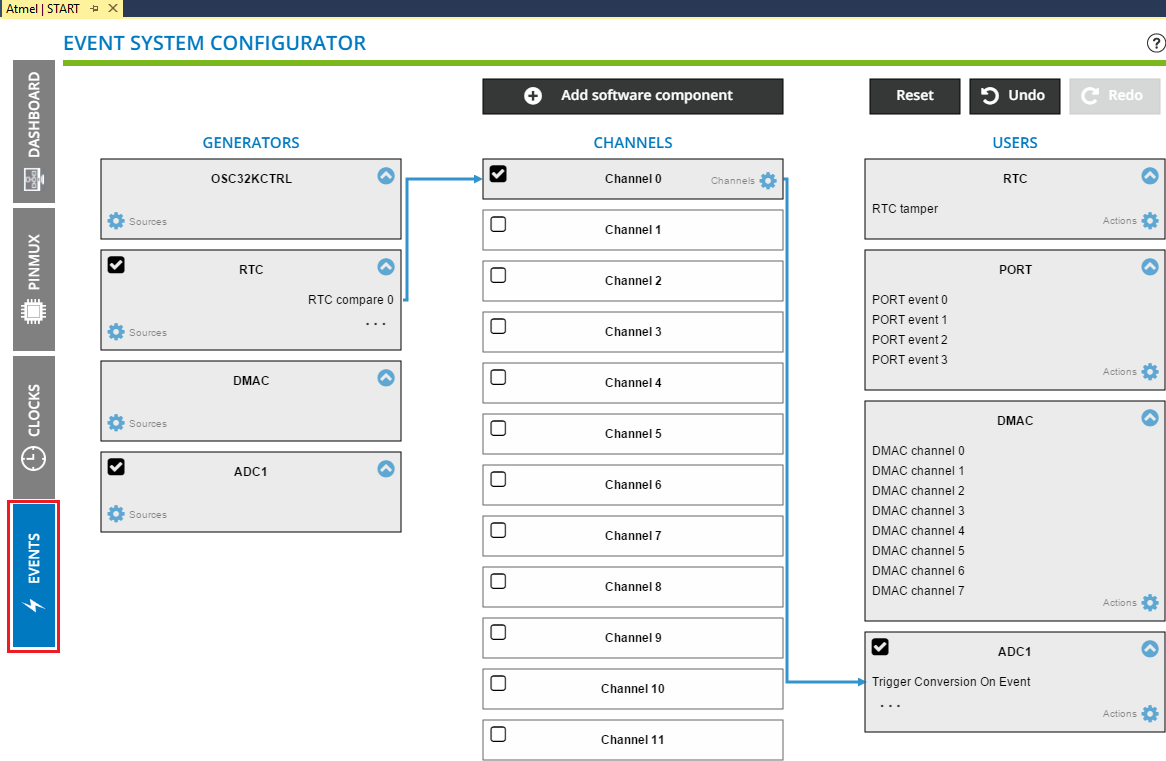Open Sources gear for RTC generator
1166x761 pixels.
point(116,332)
